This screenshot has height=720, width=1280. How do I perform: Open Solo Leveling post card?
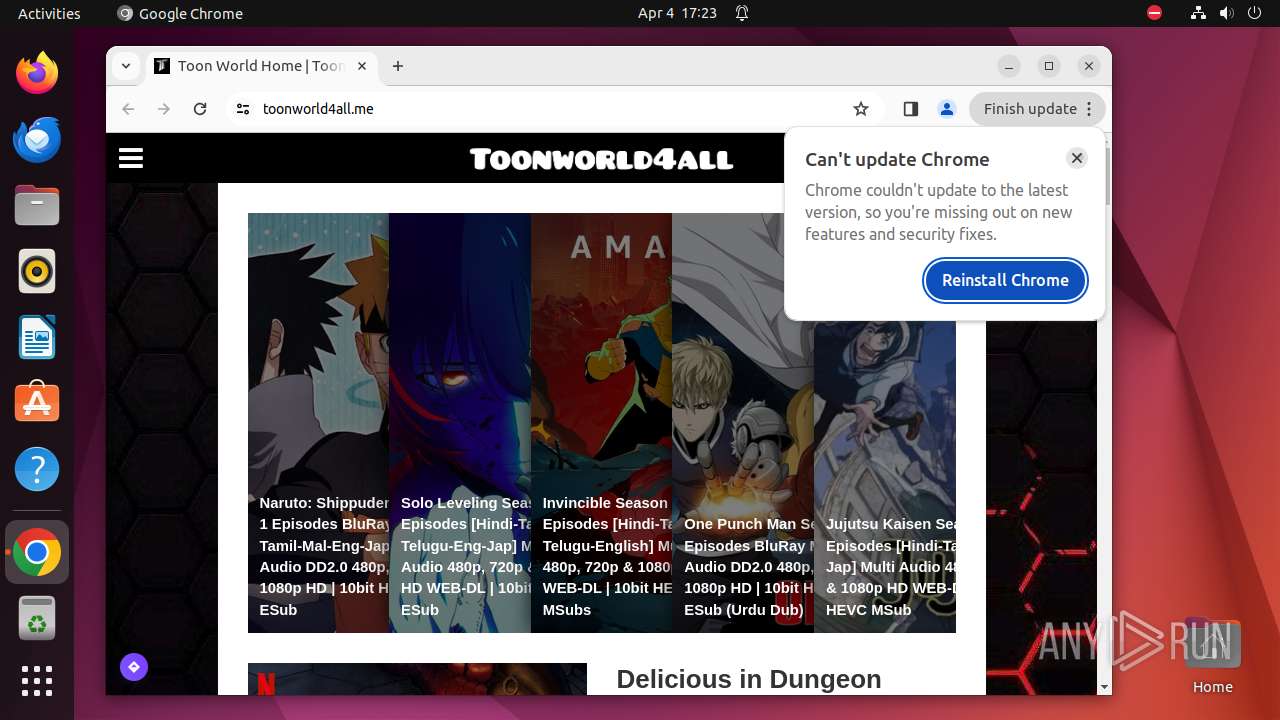click(460, 423)
